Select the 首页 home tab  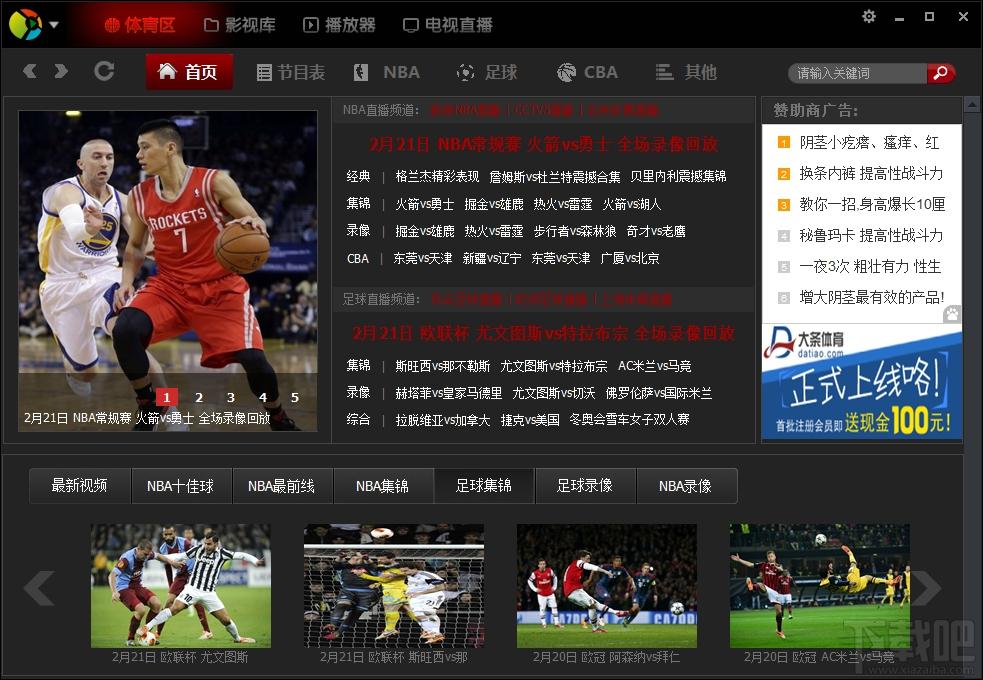click(189, 72)
